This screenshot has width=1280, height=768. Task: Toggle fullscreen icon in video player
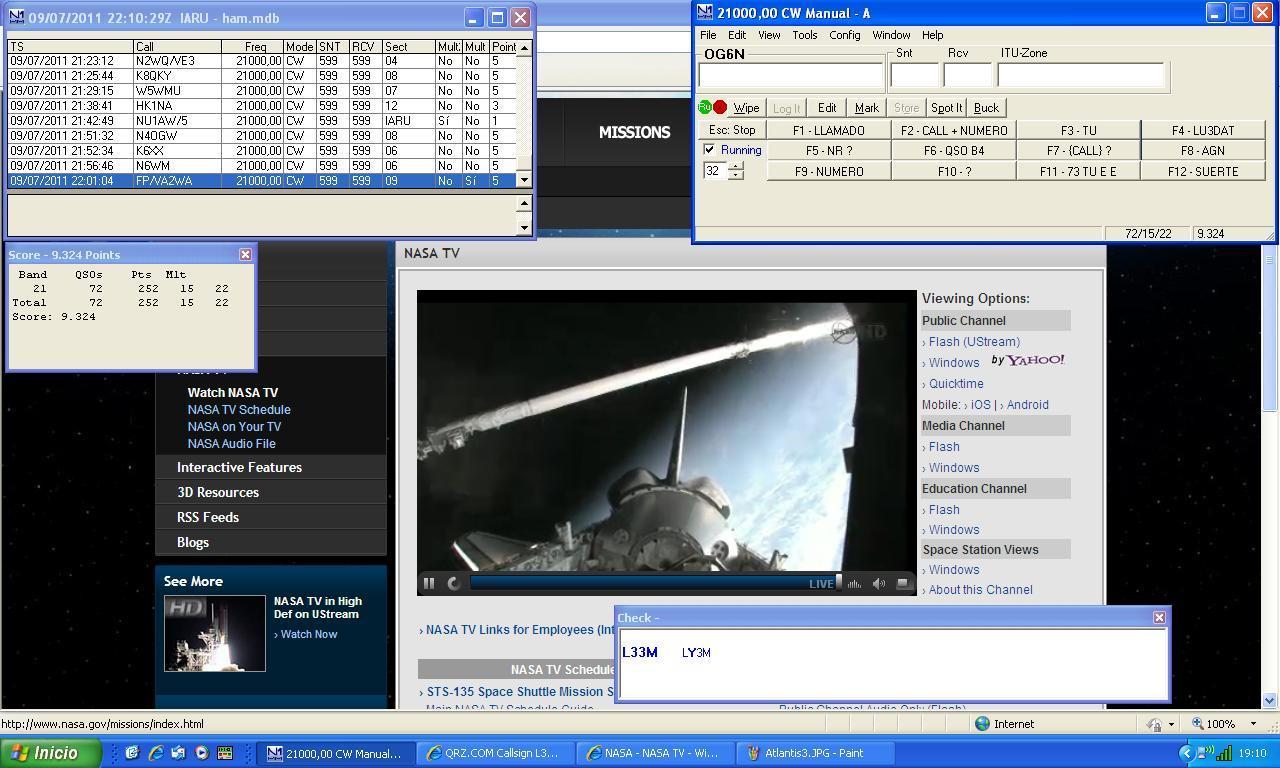(903, 583)
